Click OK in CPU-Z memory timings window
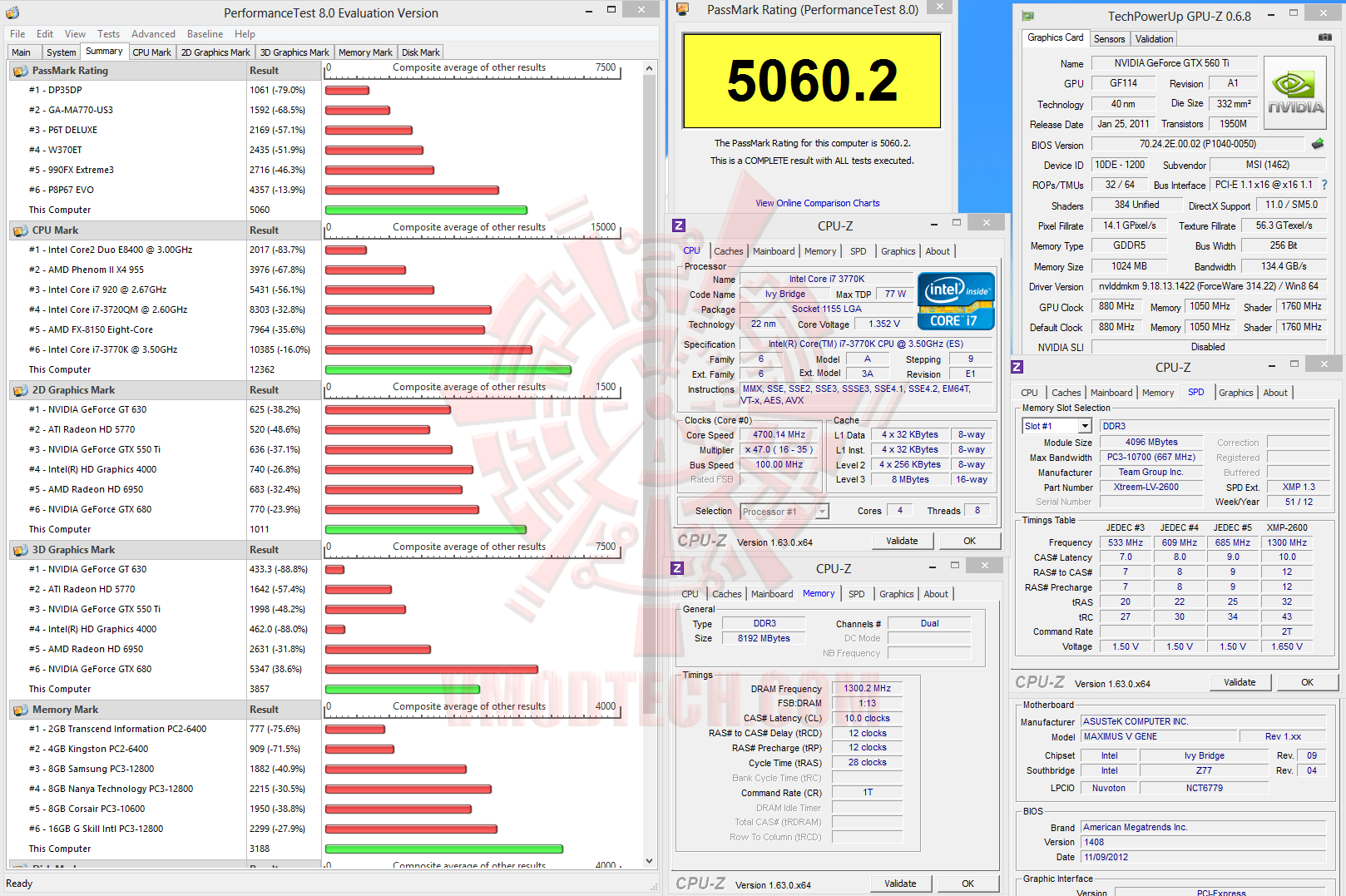Image resolution: width=1346 pixels, height=896 pixels. click(967, 884)
